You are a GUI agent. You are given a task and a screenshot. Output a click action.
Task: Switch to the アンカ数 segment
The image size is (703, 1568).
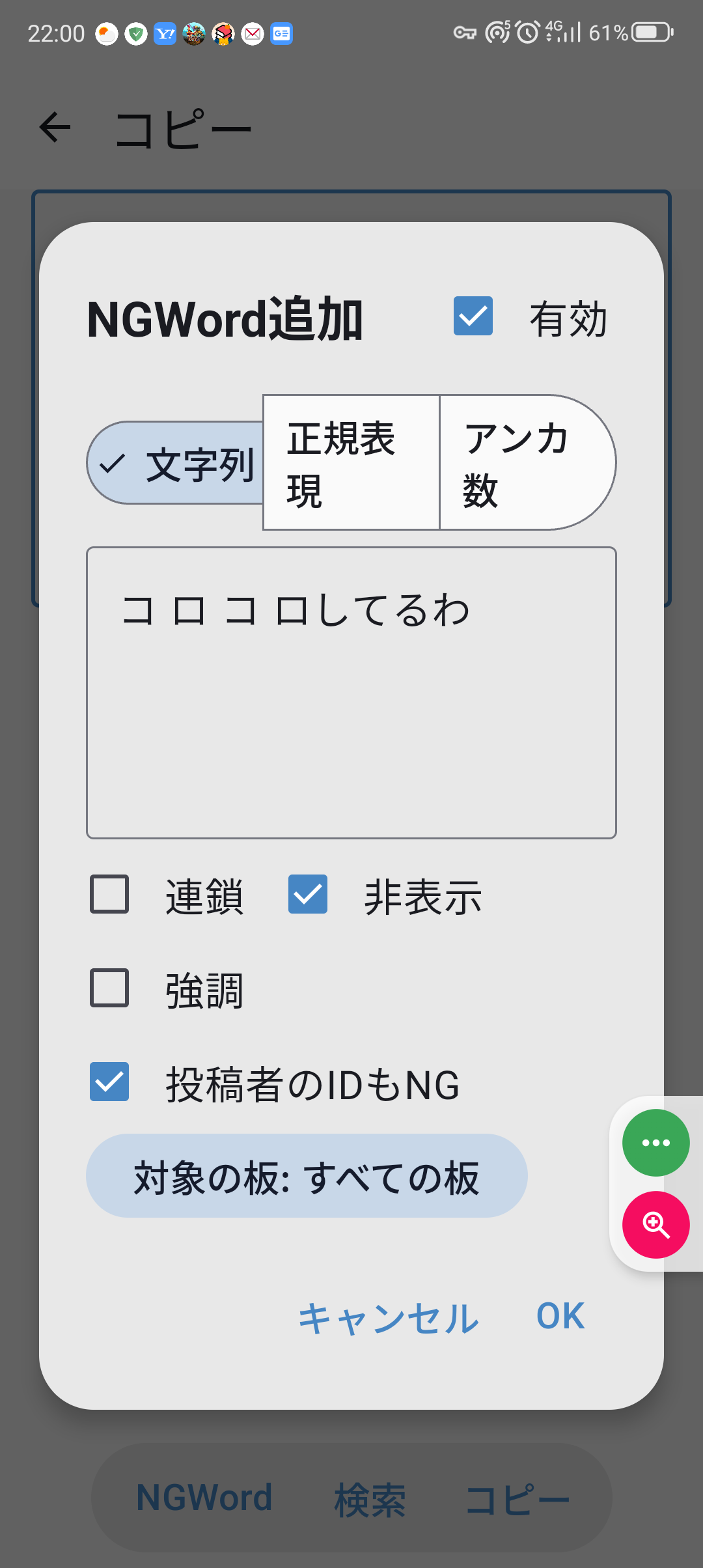point(521,462)
